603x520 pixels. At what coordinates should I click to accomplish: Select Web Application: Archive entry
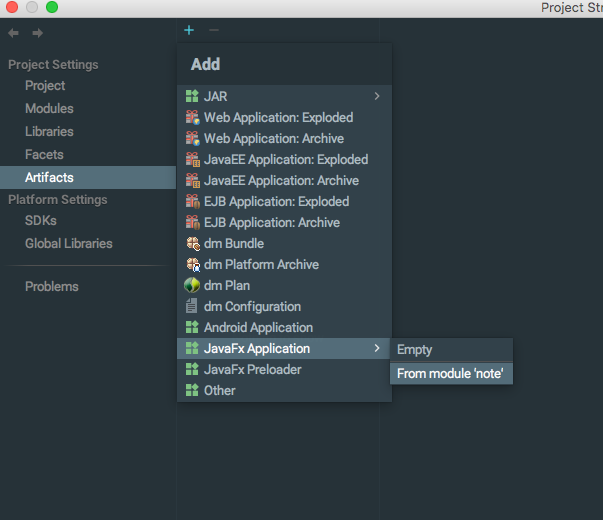tap(284, 138)
